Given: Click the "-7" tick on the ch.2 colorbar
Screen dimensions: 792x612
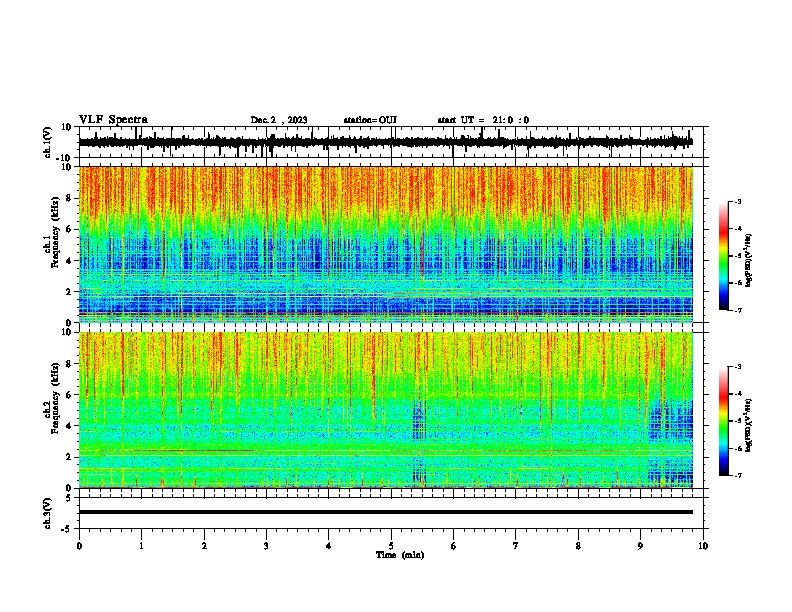Looking at the screenshot, I should tap(738, 475).
